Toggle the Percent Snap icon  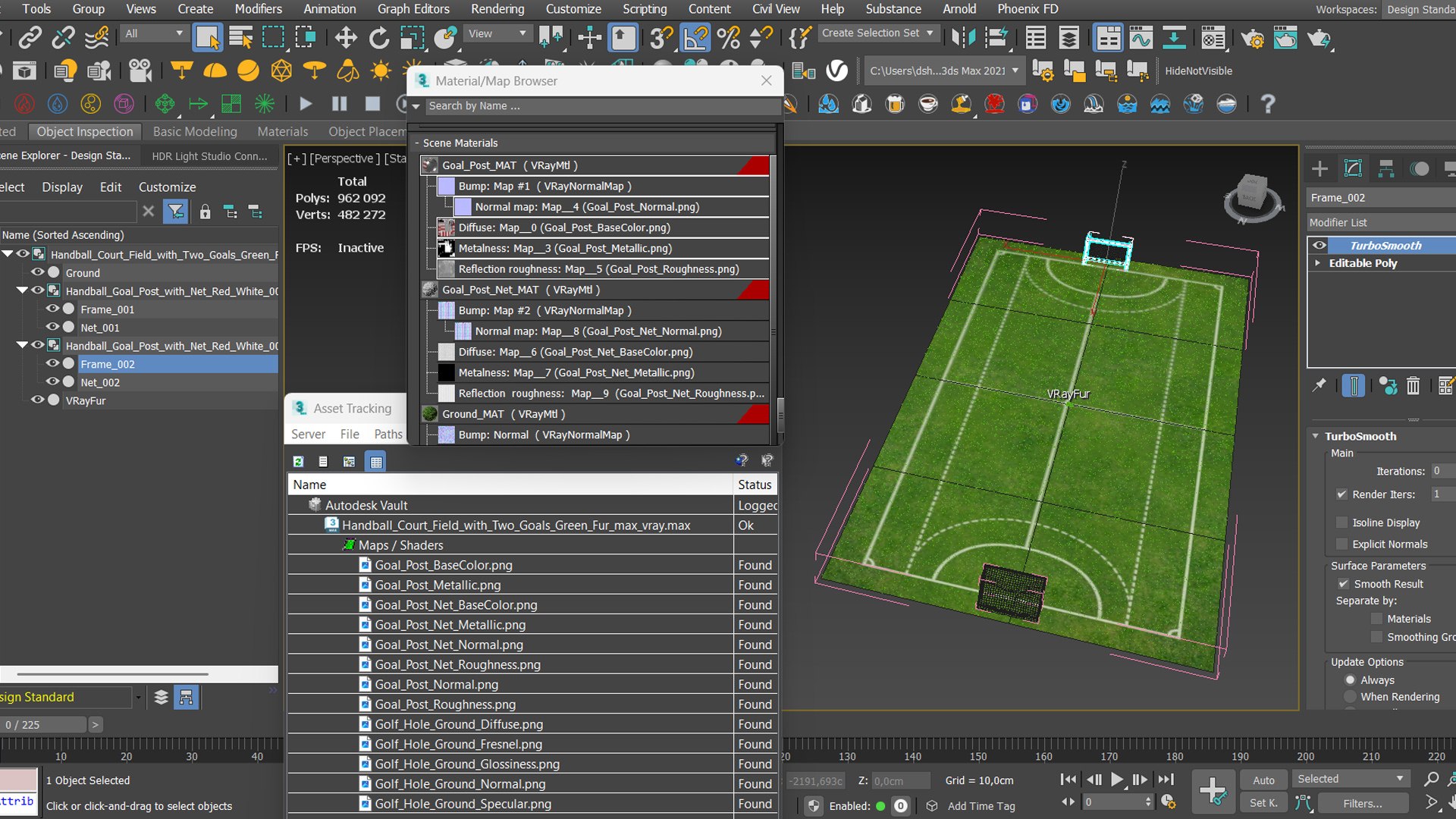[x=728, y=37]
